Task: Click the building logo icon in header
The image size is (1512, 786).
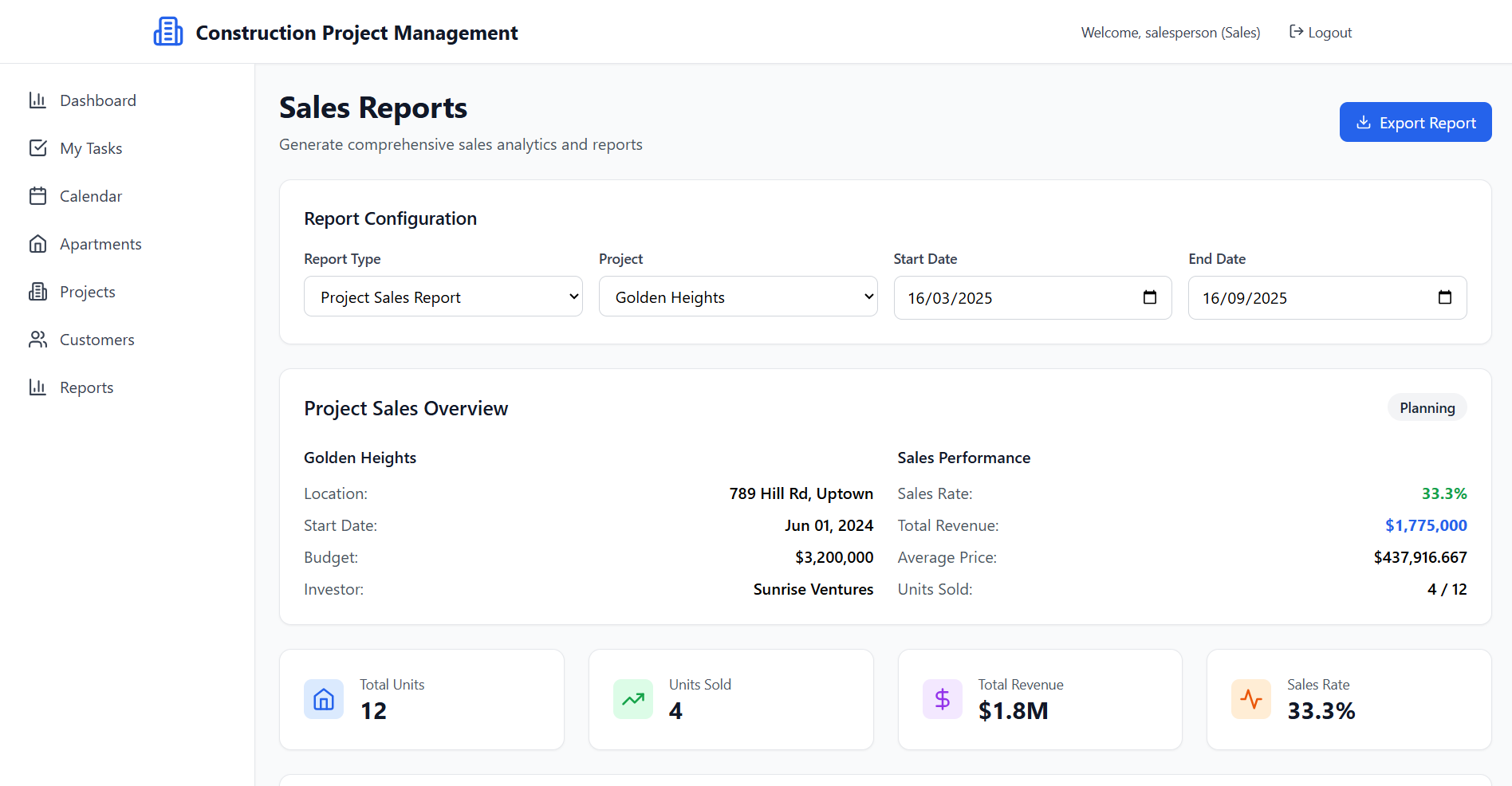Action: [167, 32]
